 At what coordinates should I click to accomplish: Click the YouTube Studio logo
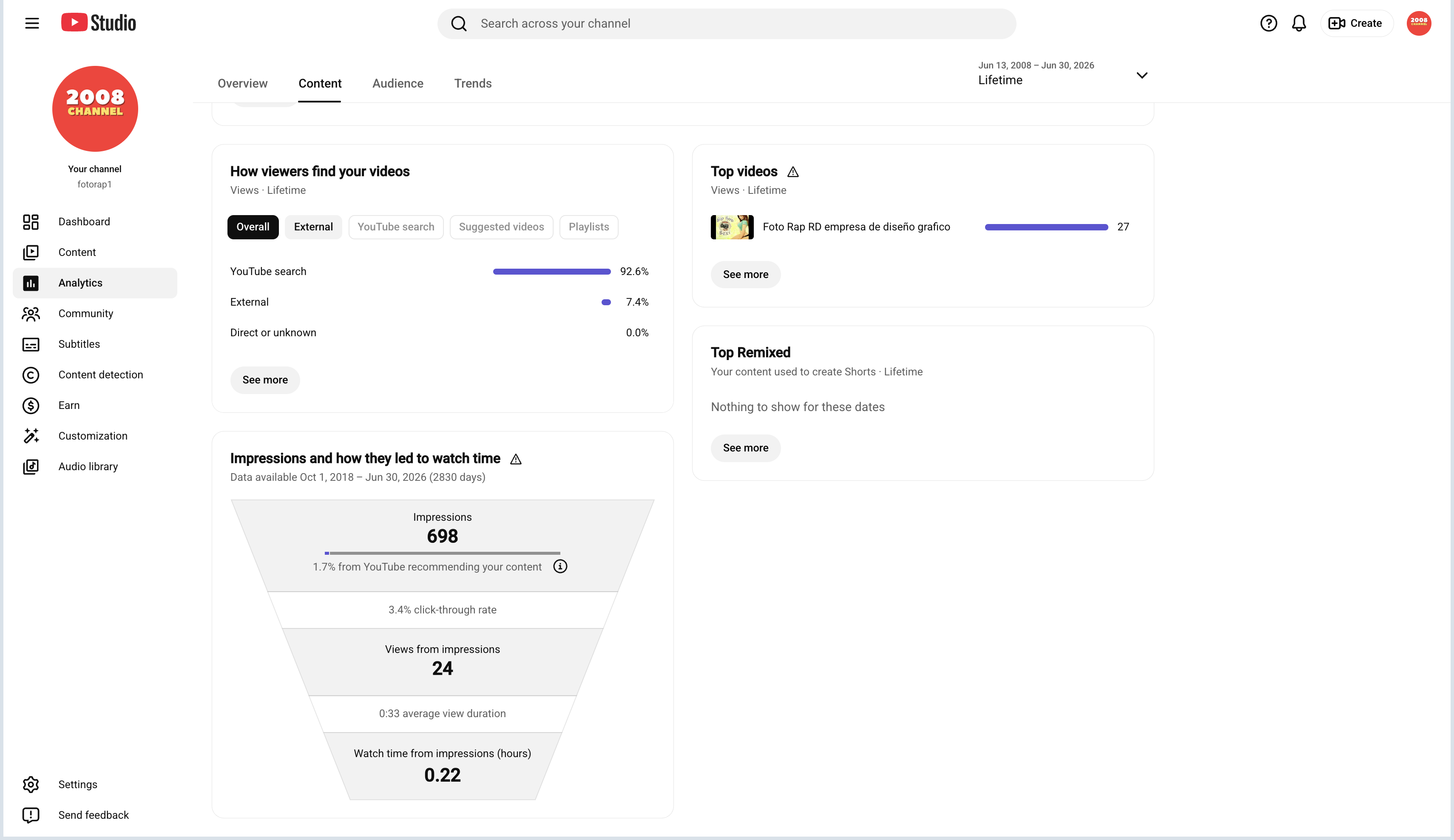pyautogui.click(x=99, y=23)
